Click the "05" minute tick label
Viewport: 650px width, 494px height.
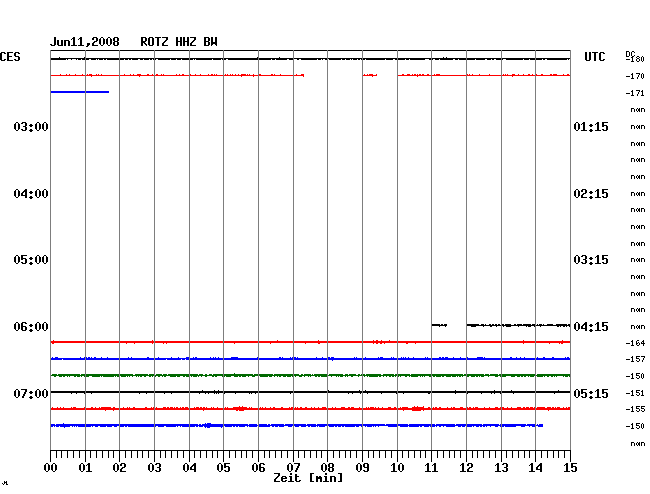(223, 467)
